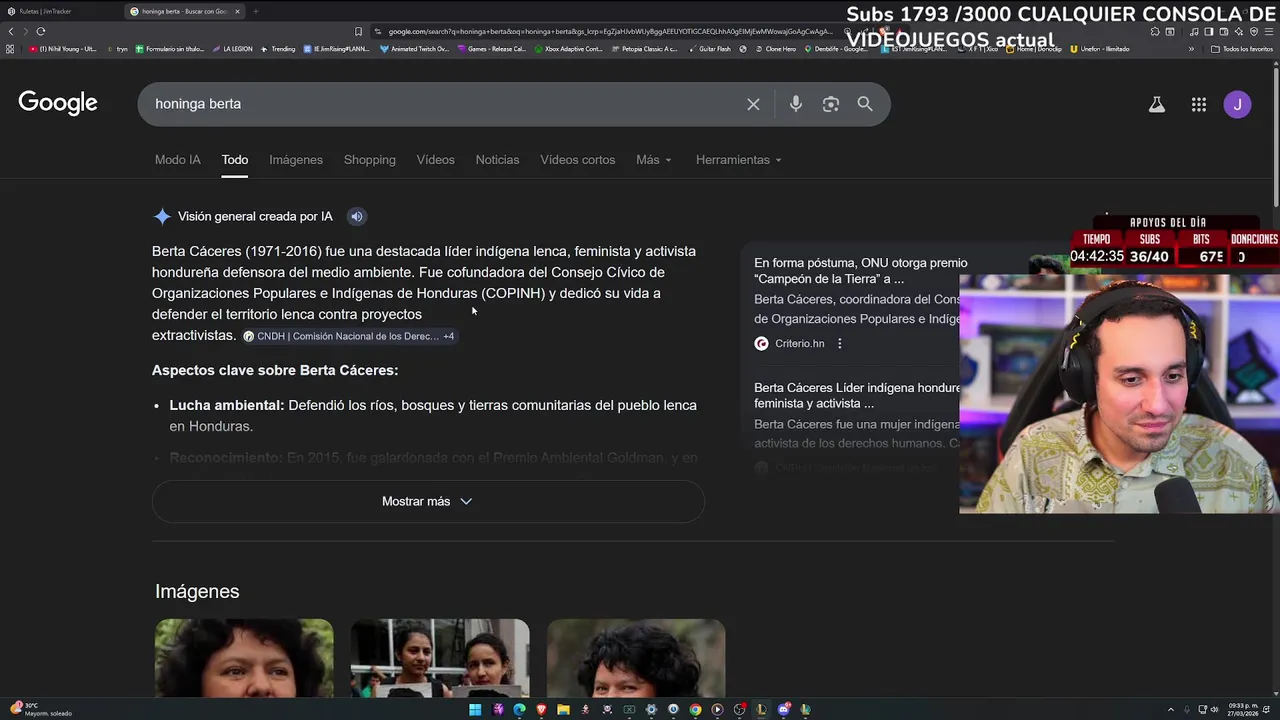Expand the Herramientas tools dropdown
Viewport: 1280px width, 720px height.
[x=739, y=160]
